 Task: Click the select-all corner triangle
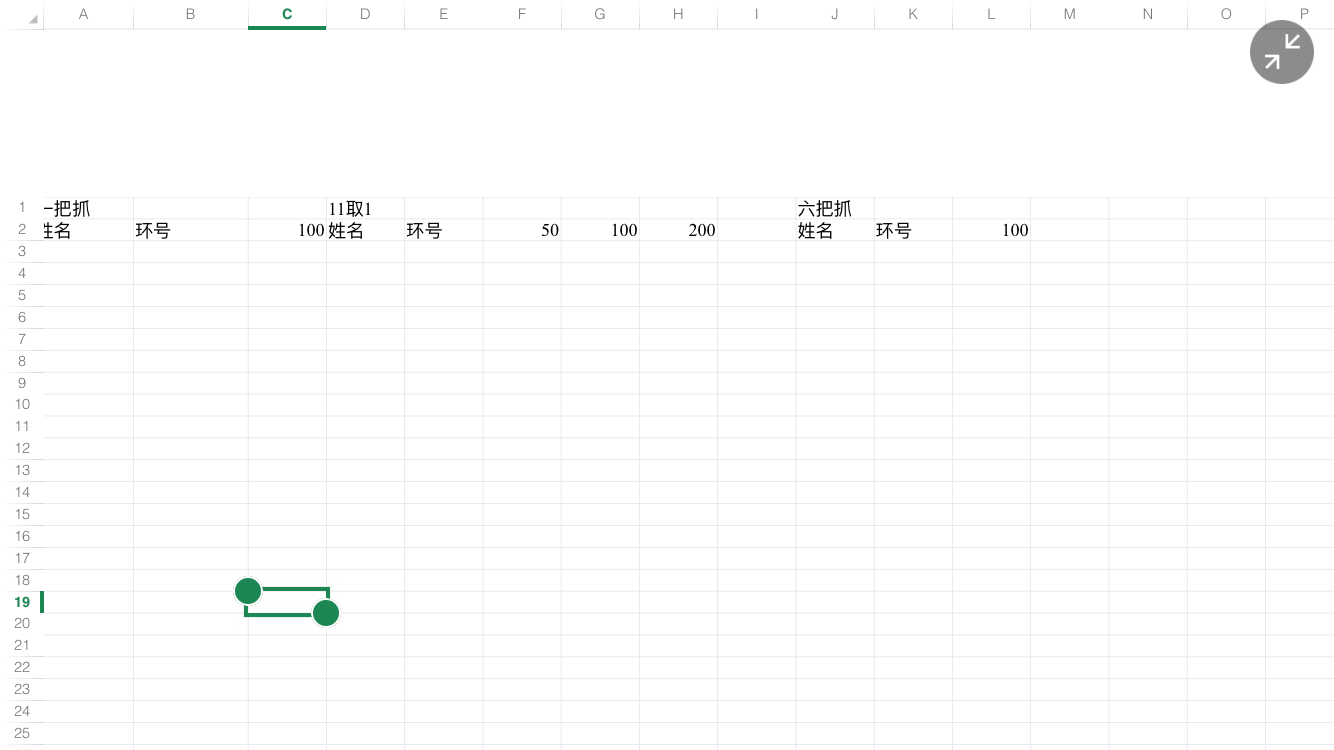[x=33, y=19]
